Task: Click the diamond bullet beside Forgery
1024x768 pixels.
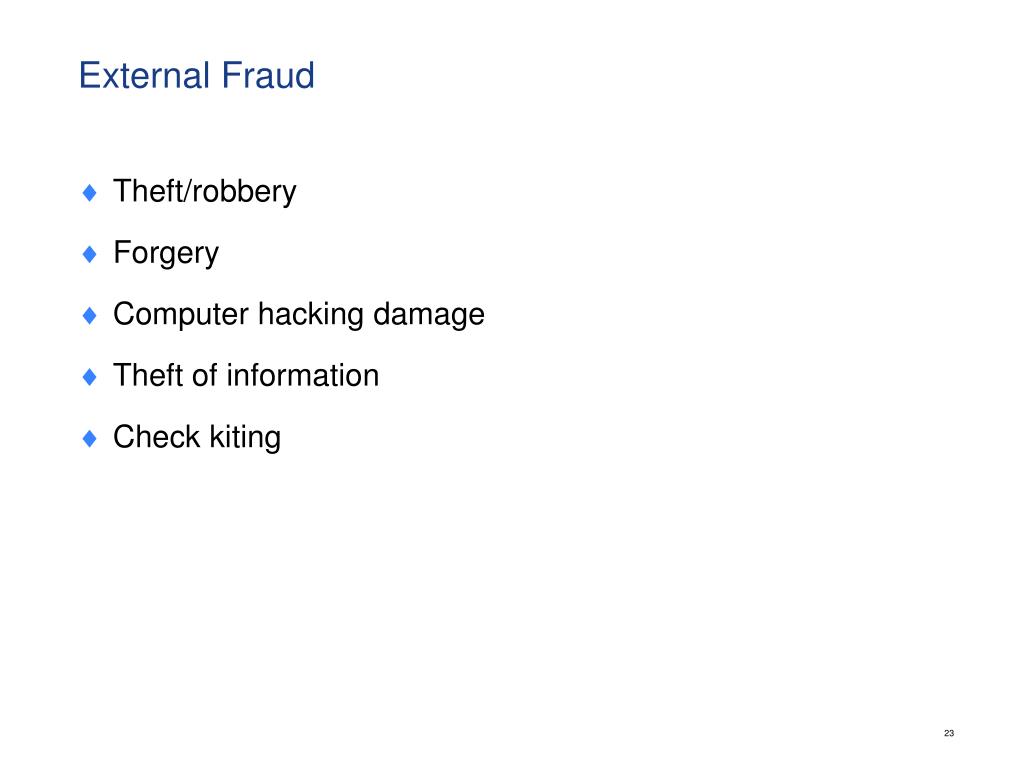Action: 90,254
